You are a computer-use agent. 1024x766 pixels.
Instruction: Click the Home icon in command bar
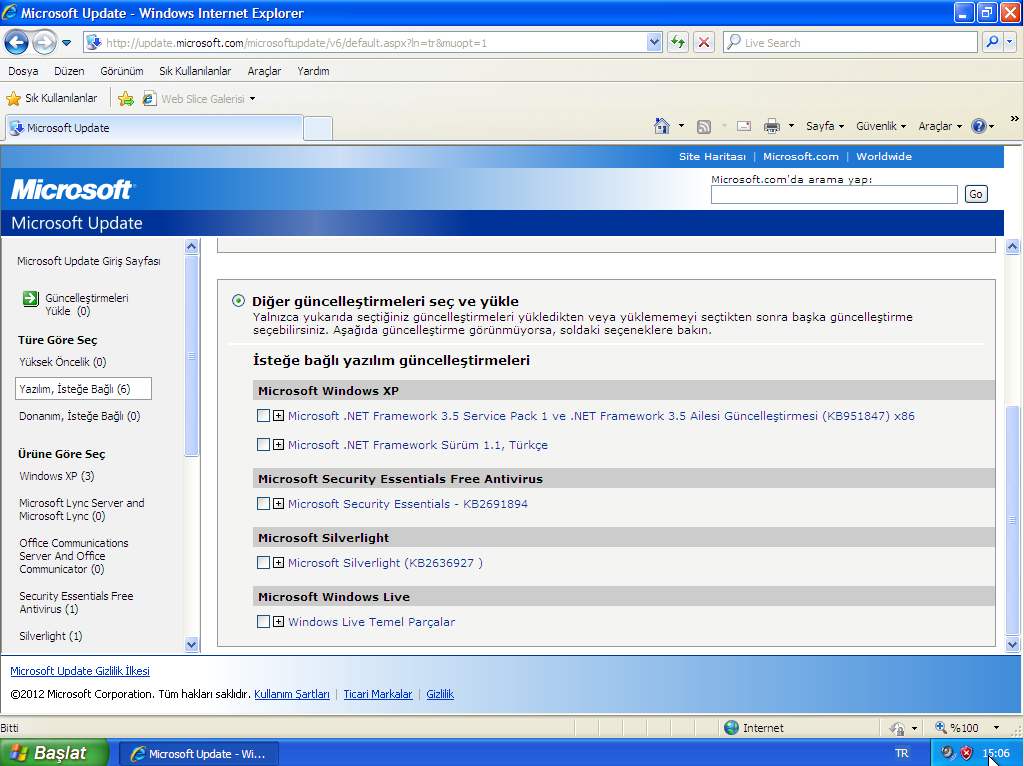coord(662,126)
